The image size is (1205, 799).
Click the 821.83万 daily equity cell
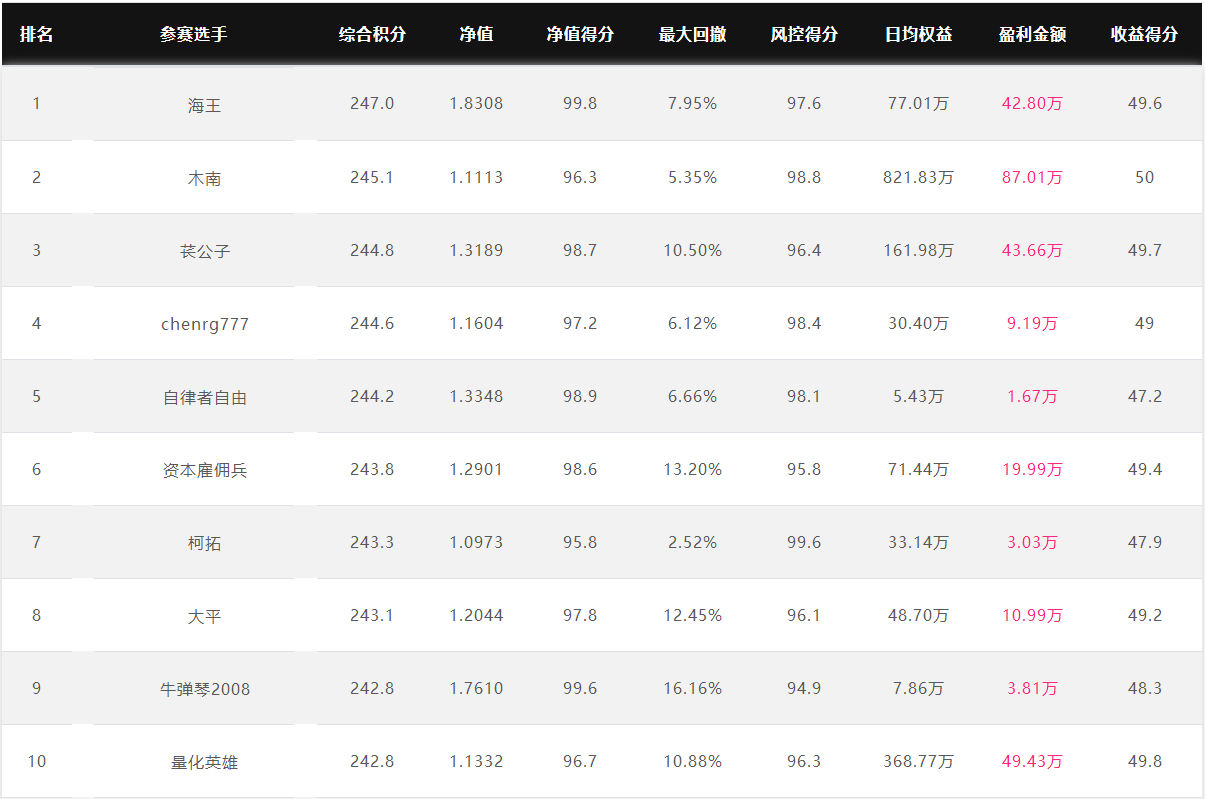pyautogui.click(x=918, y=177)
